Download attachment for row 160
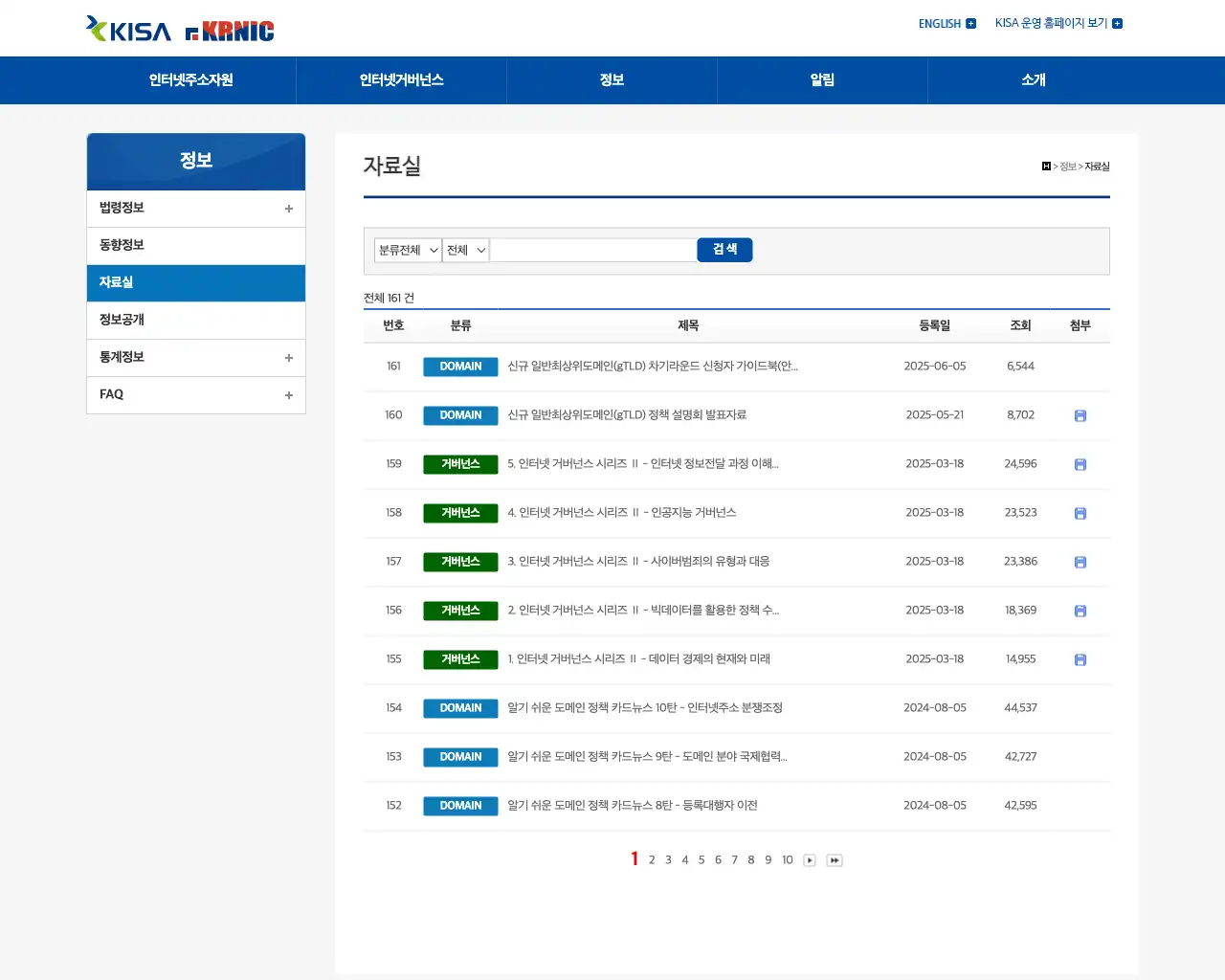Viewport: 1225px width, 980px height. pyautogui.click(x=1080, y=415)
